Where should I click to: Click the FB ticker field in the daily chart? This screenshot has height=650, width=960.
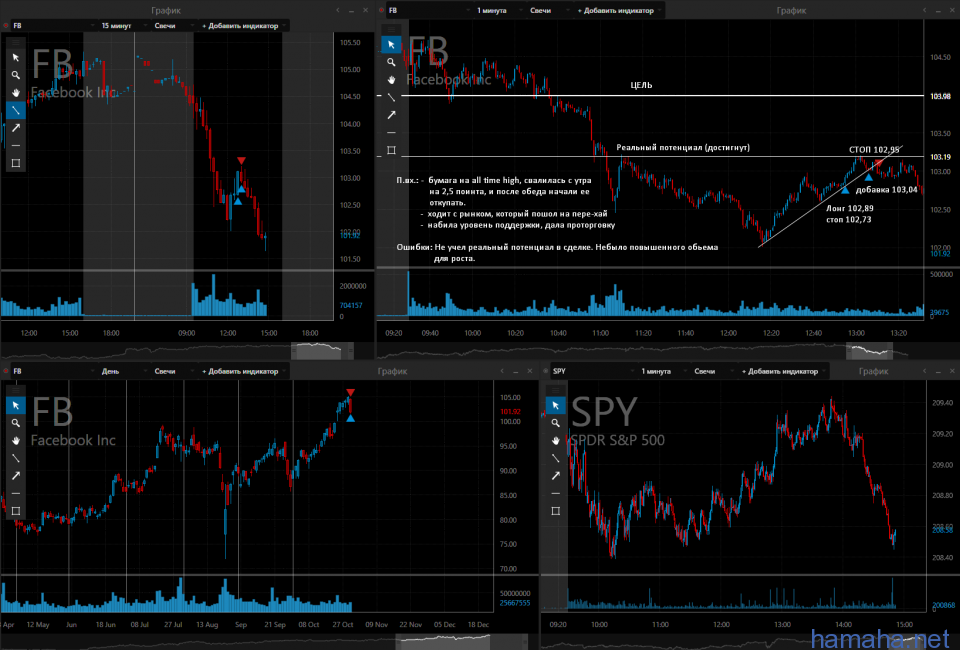(x=52, y=371)
